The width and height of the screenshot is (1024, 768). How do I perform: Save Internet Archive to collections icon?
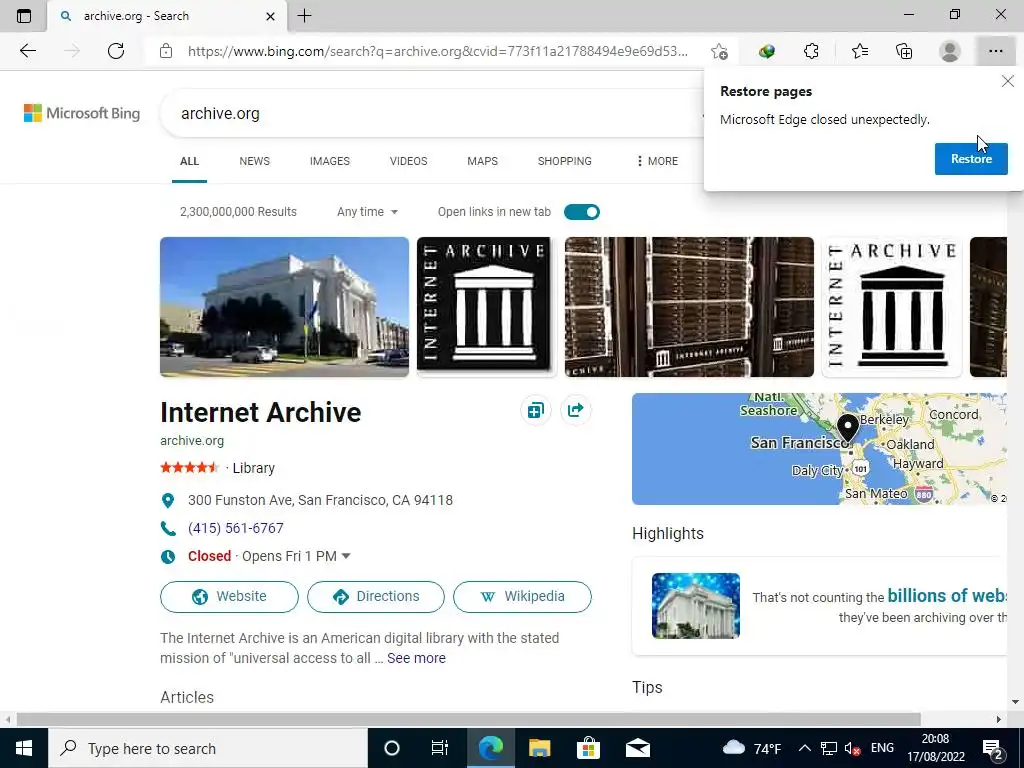(536, 410)
